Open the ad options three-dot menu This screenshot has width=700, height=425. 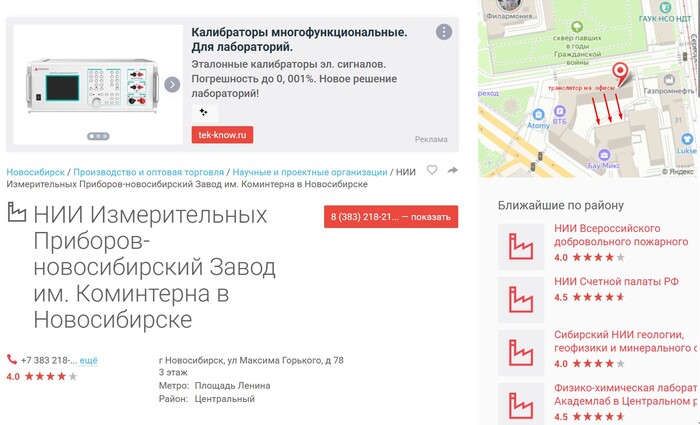point(444,32)
